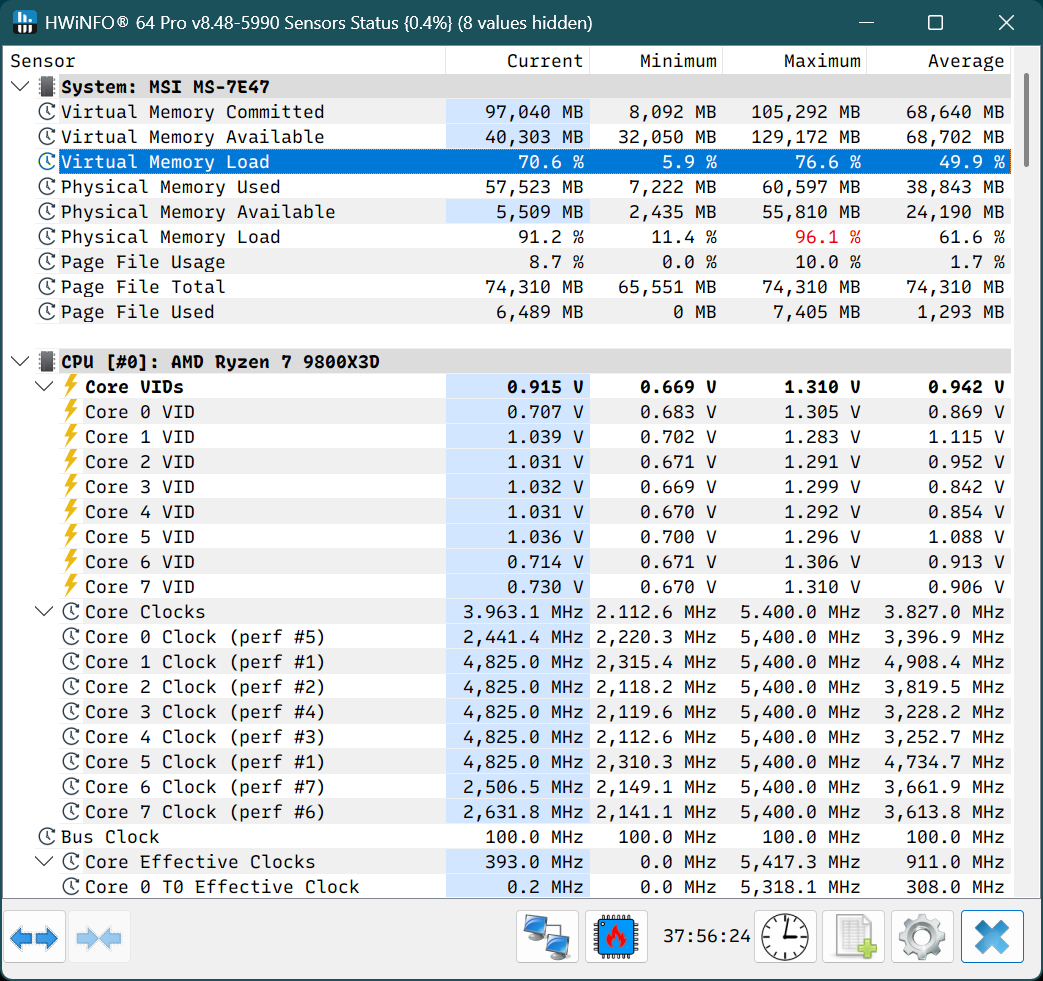Collapse the Core VIDs subgroup
This screenshot has width=1043, height=981.
pos(44,386)
